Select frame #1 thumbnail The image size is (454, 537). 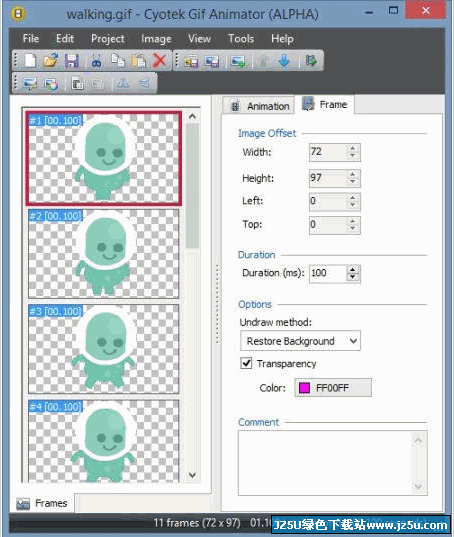tap(103, 159)
